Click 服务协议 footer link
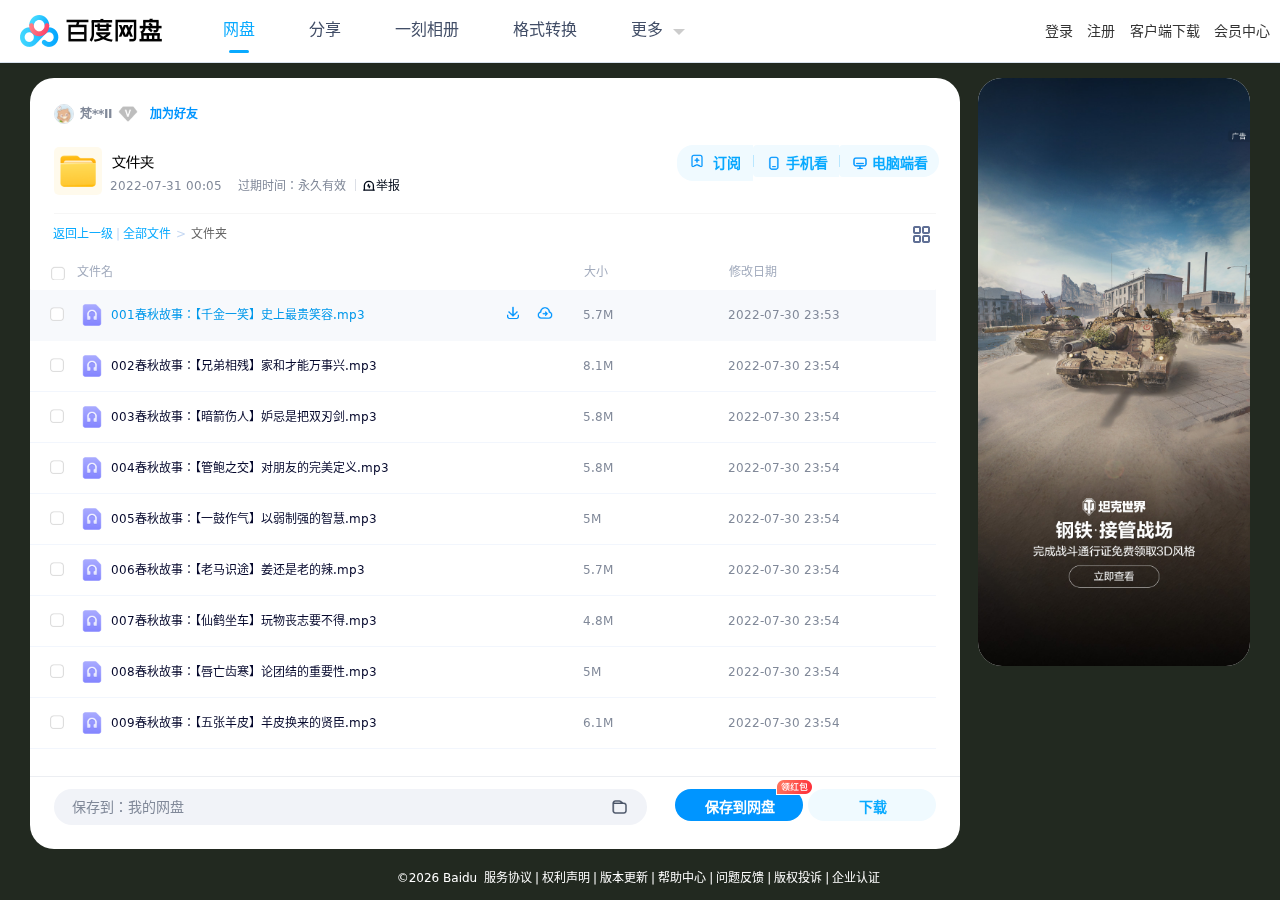Screen dimensions: 1280x900 508,878
